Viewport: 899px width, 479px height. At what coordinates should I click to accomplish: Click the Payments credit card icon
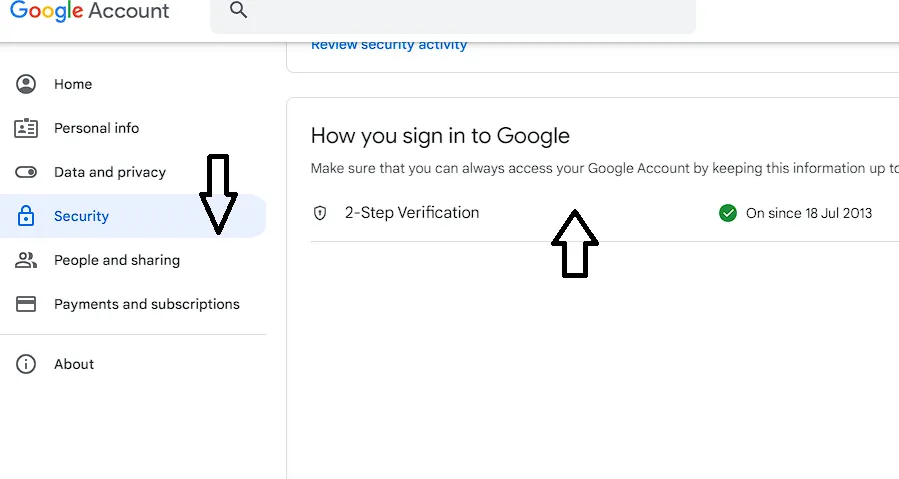tap(26, 304)
